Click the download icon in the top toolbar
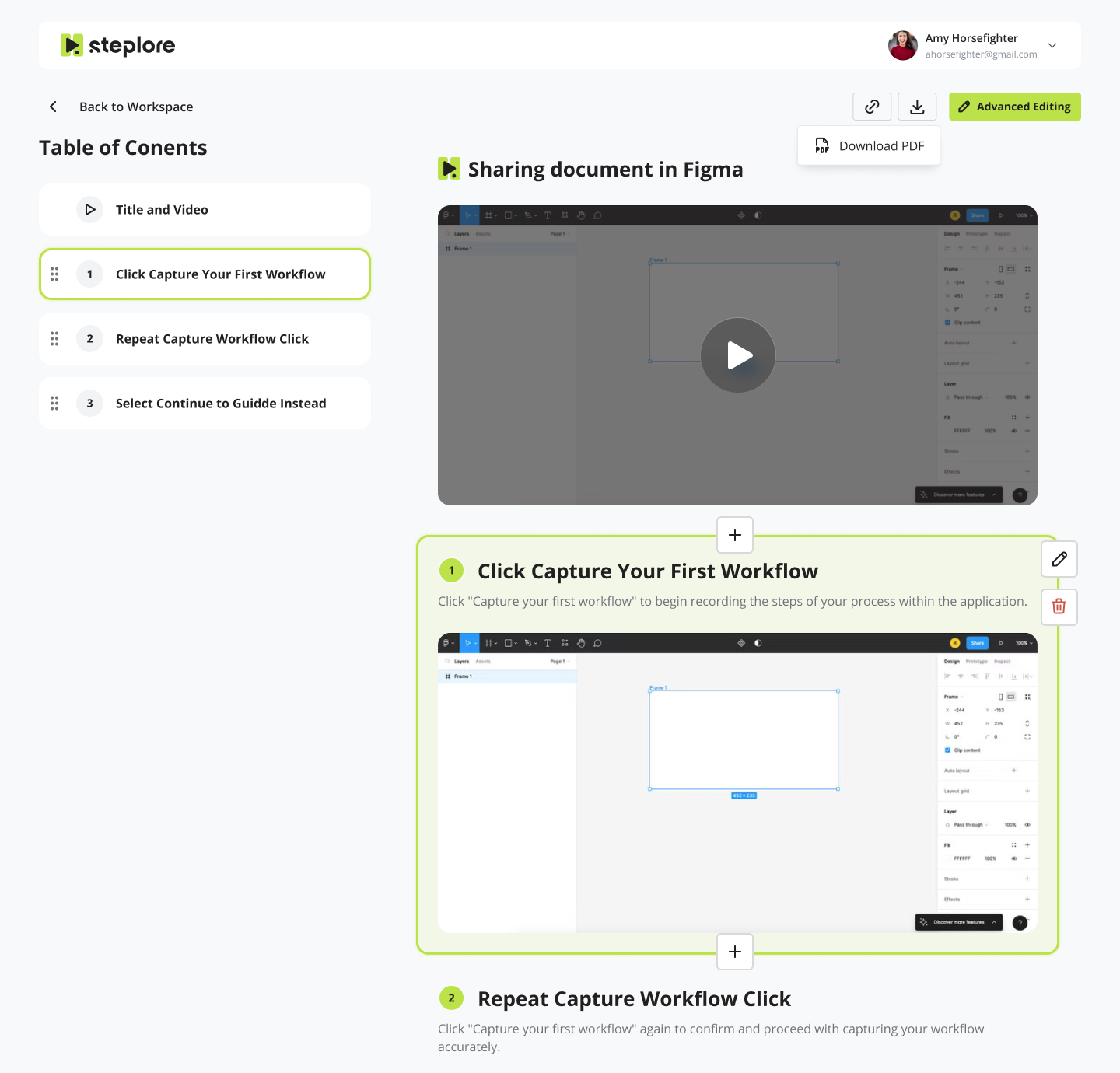1120x1073 pixels. (x=917, y=107)
